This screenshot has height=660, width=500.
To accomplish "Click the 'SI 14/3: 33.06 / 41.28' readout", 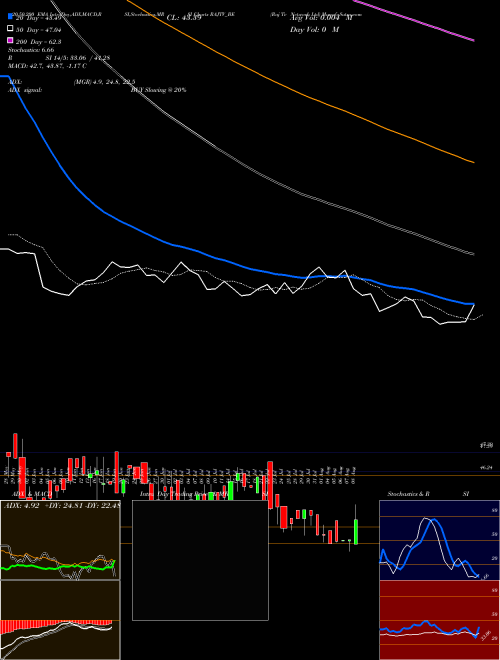I will (78, 58).
